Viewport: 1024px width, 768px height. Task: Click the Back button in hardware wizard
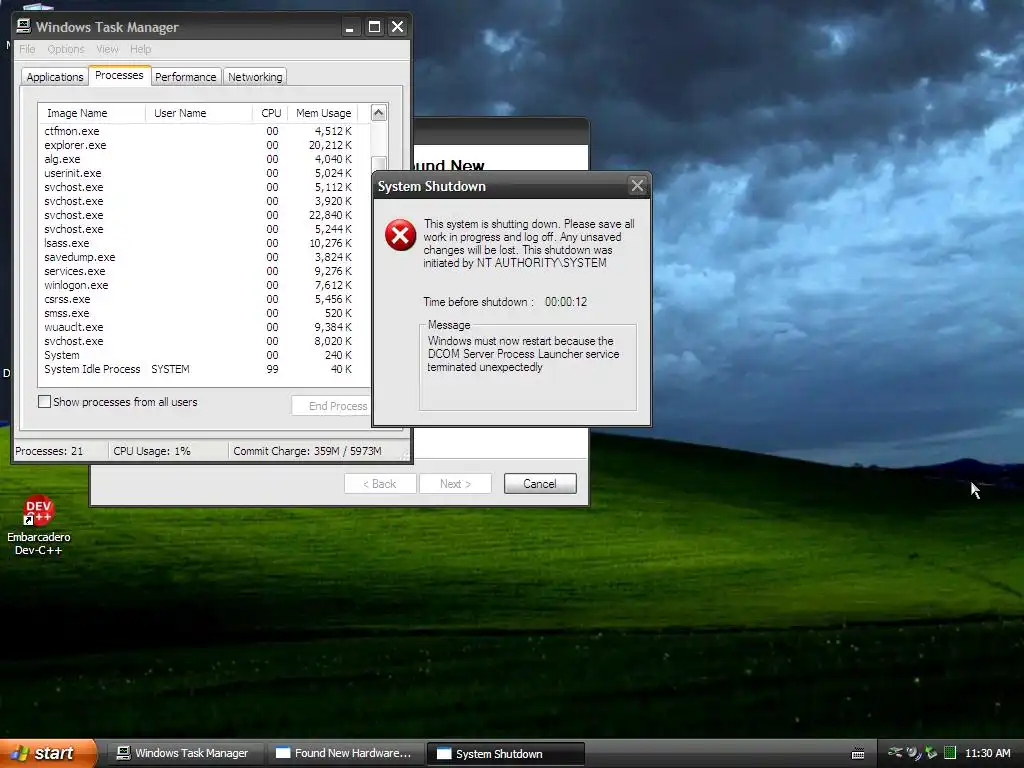[380, 484]
